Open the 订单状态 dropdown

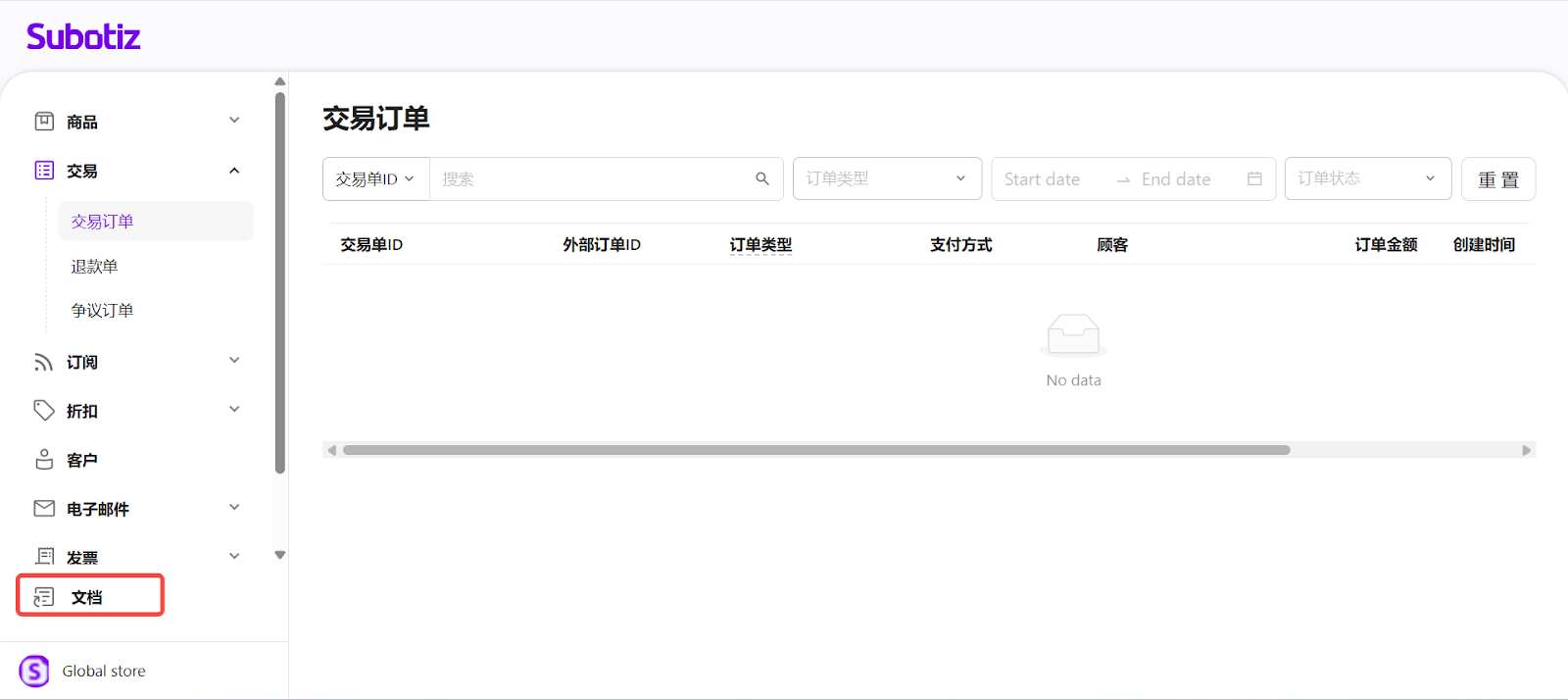(x=1367, y=178)
